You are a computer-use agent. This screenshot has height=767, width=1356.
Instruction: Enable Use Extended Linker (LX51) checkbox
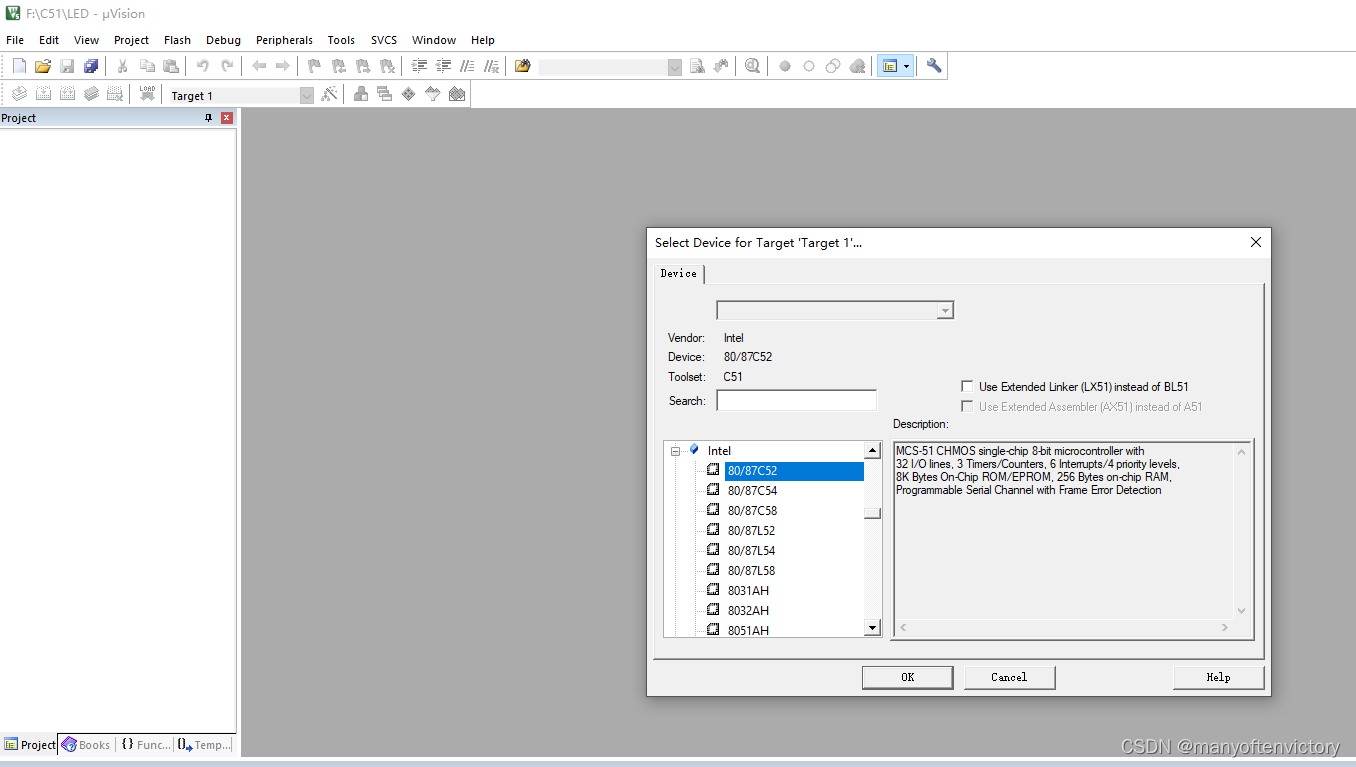[967, 386]
